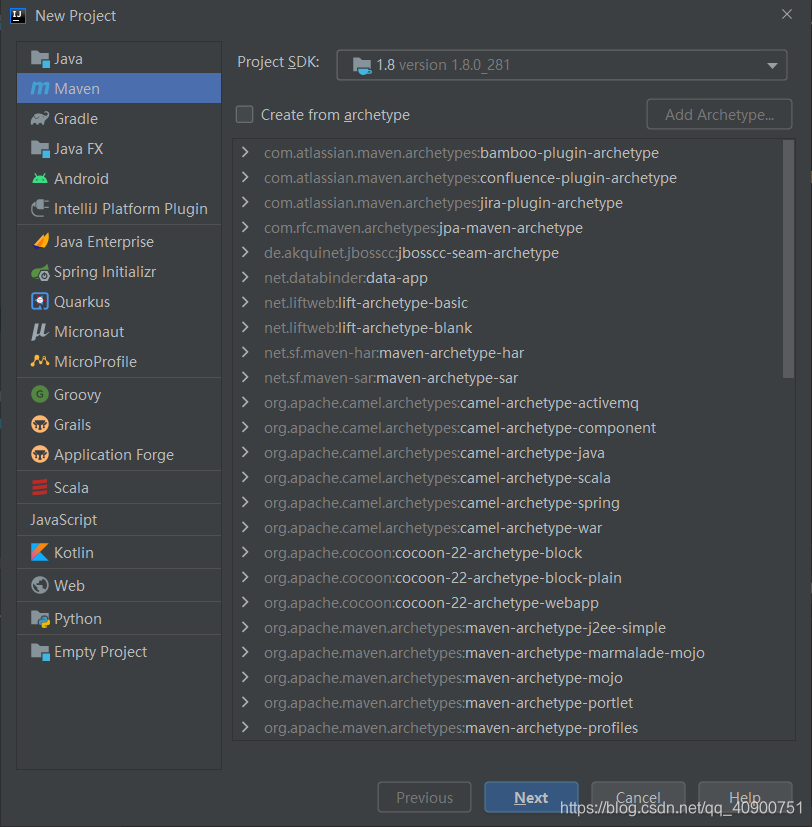Select camel-archetype-component row
The height and width of the screenshot is (827, 812).
click(x=508, y=428)
